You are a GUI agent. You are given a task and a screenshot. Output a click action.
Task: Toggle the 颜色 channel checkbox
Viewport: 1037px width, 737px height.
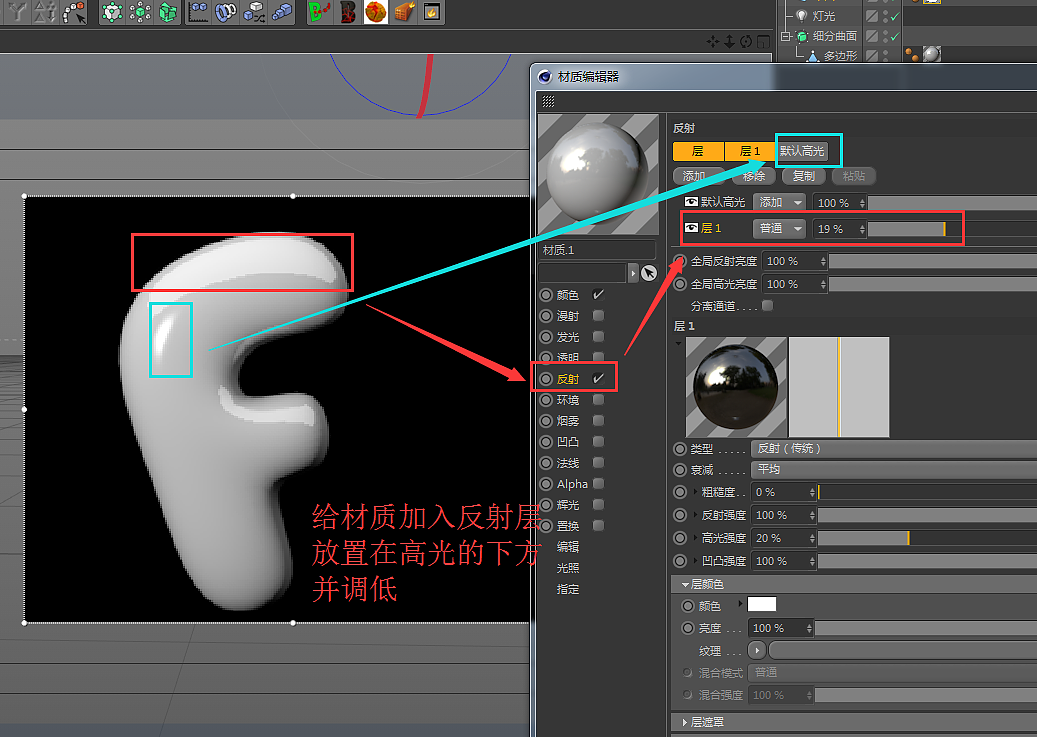[x=599, y=294]
